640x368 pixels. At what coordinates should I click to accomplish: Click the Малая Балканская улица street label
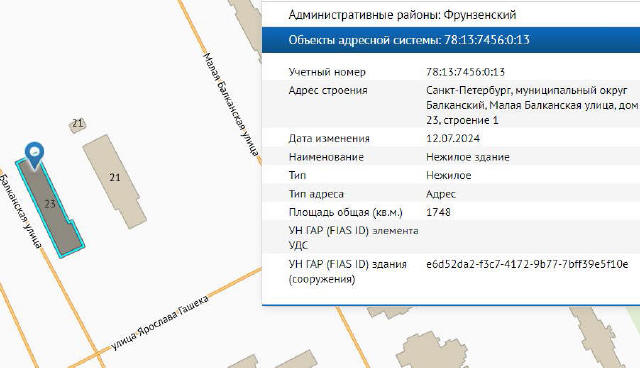(231, 104)
